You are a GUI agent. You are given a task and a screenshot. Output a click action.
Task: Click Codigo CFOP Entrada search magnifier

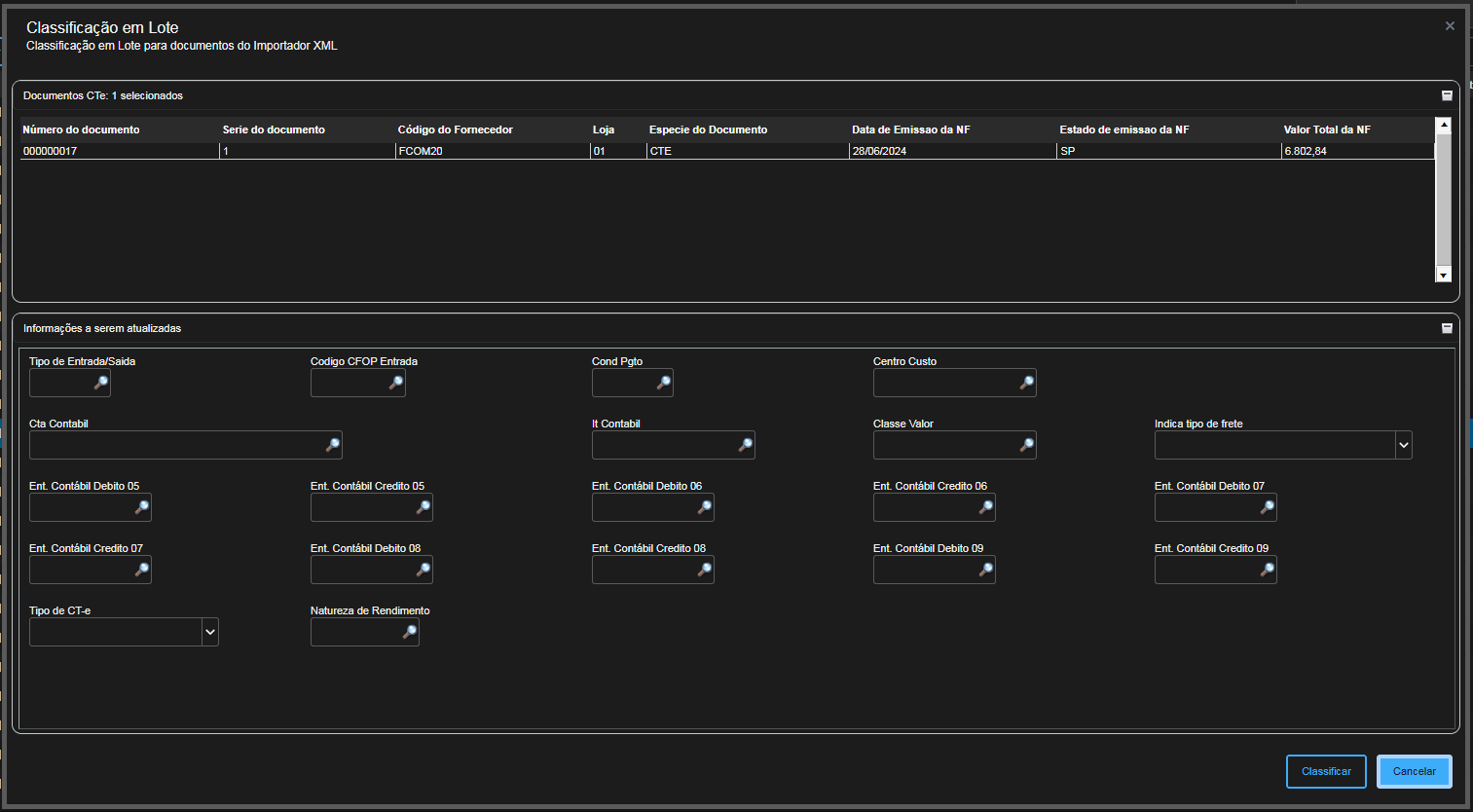click(x=395, y=383)
